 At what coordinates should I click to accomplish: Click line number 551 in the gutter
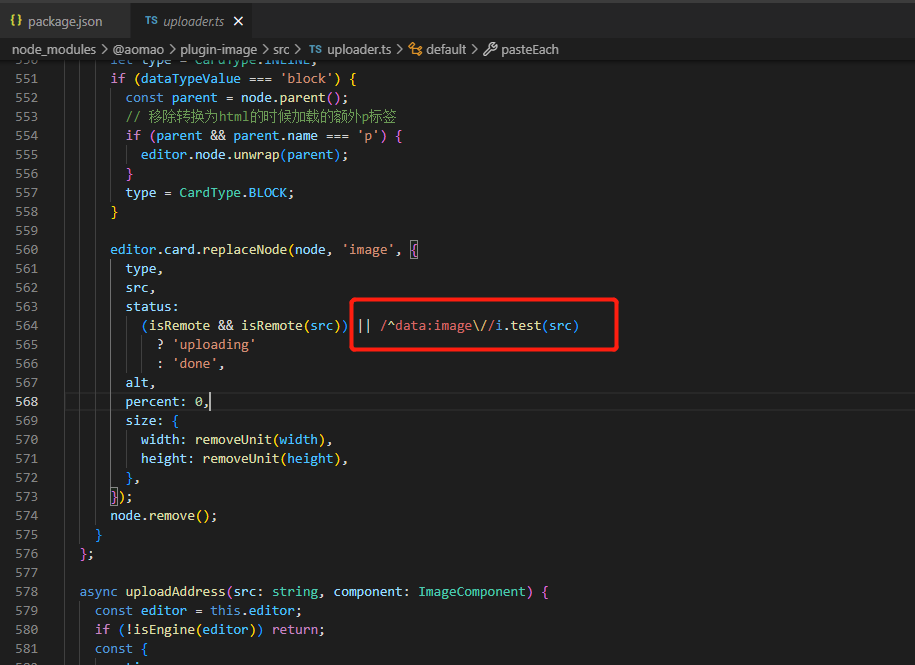26,78
